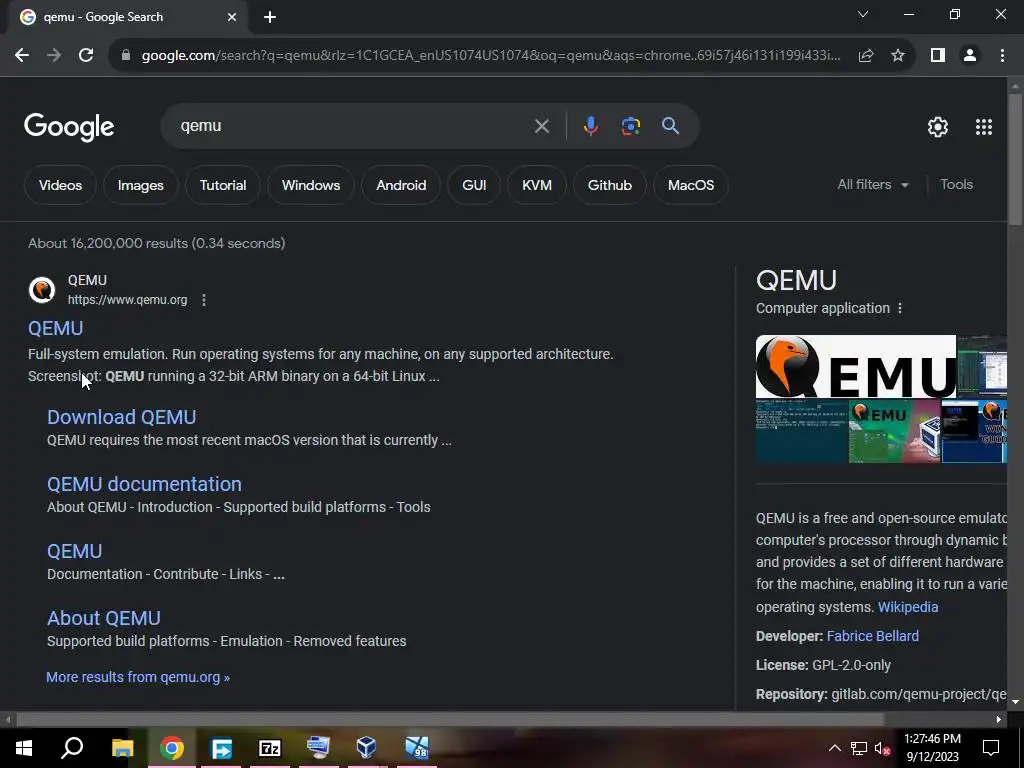
Task: Open Chrome's three-dot menu
Action: 1002,56
